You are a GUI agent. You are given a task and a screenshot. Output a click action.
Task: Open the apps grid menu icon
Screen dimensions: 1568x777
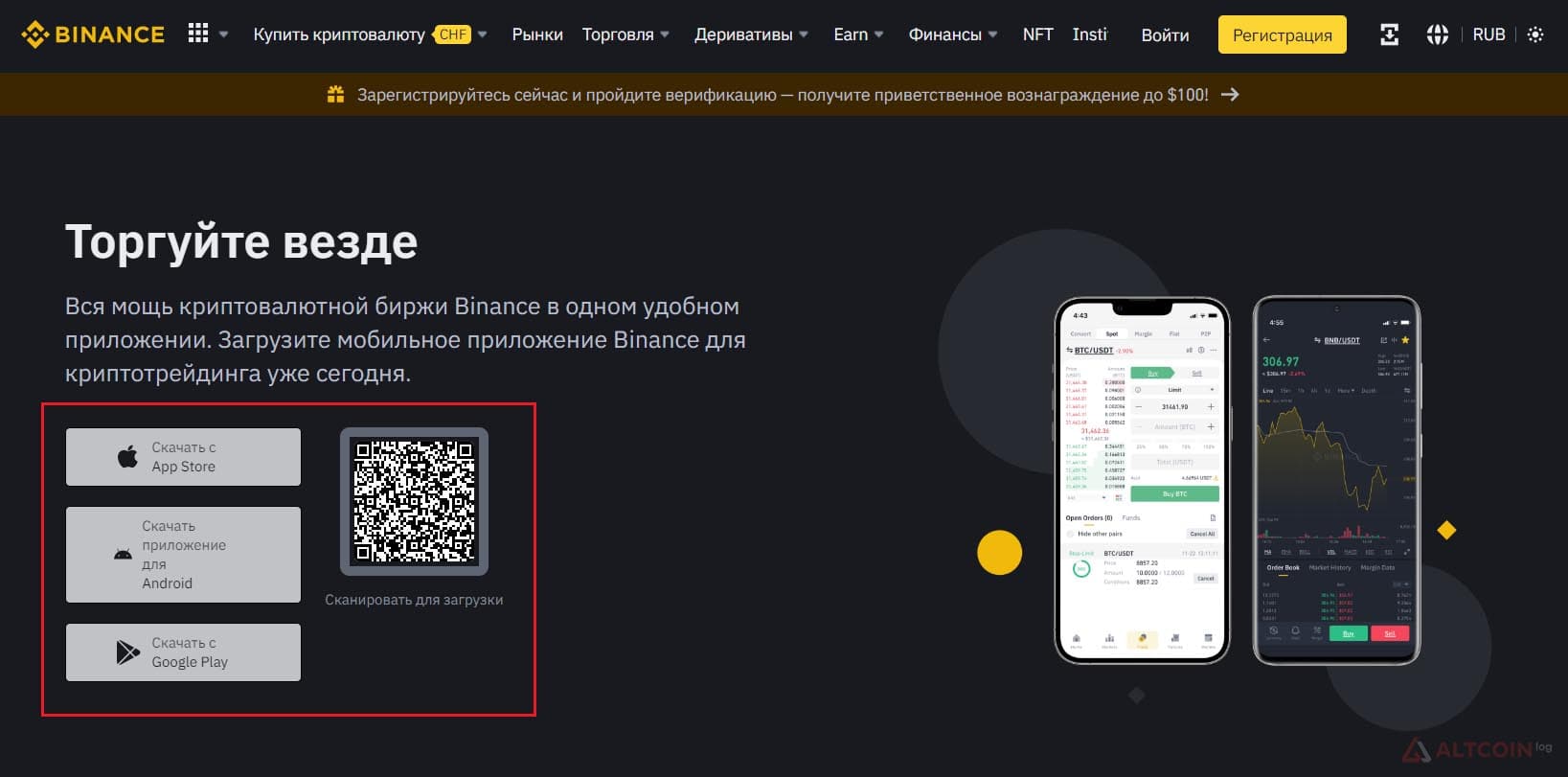(x=198, y=34)
